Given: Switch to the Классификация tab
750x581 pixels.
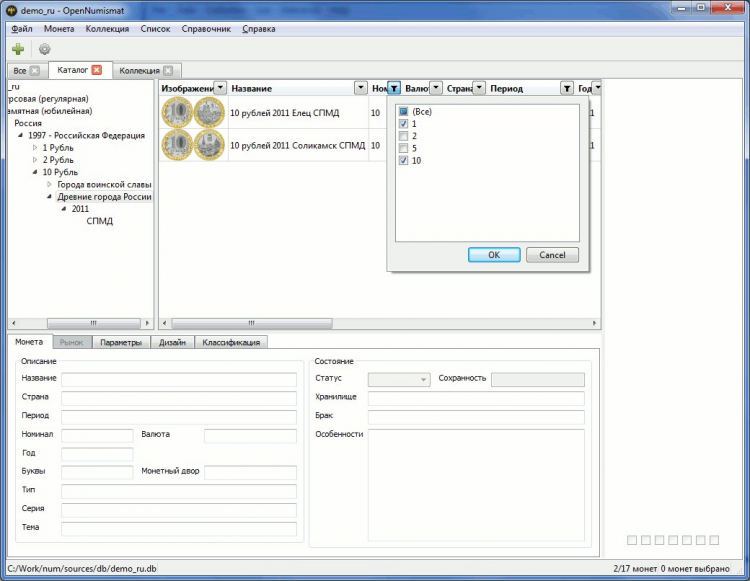Looking at the screenshot, I should 231,342.
